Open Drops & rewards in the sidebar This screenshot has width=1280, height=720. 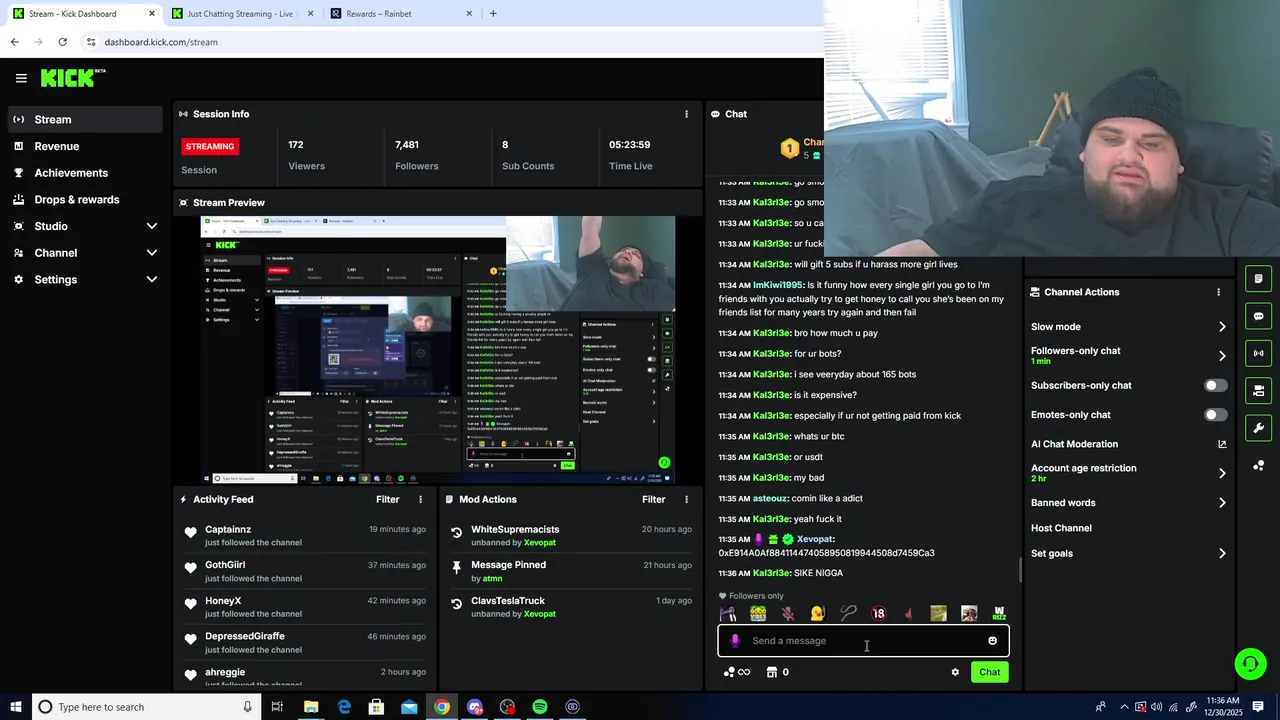pyautogui.click(x=84, y=200)
